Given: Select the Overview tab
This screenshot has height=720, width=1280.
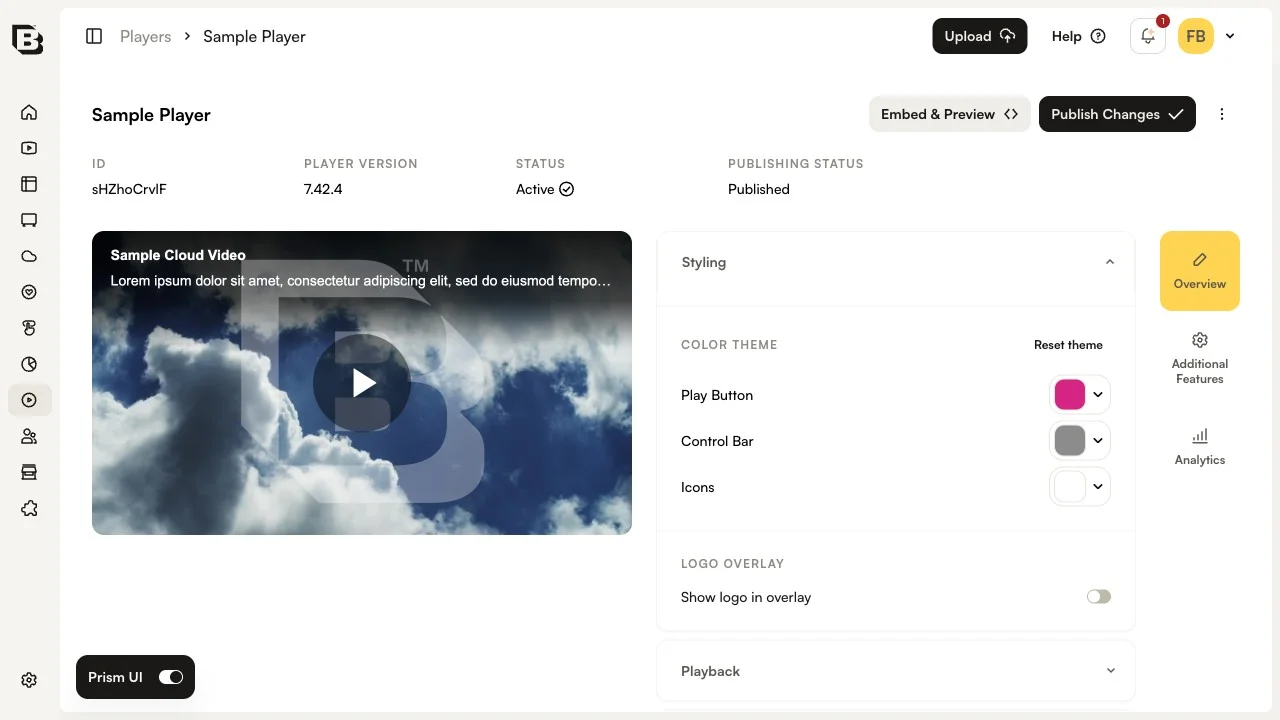Looking at the screenshot, I should (x=1200, y=271).
